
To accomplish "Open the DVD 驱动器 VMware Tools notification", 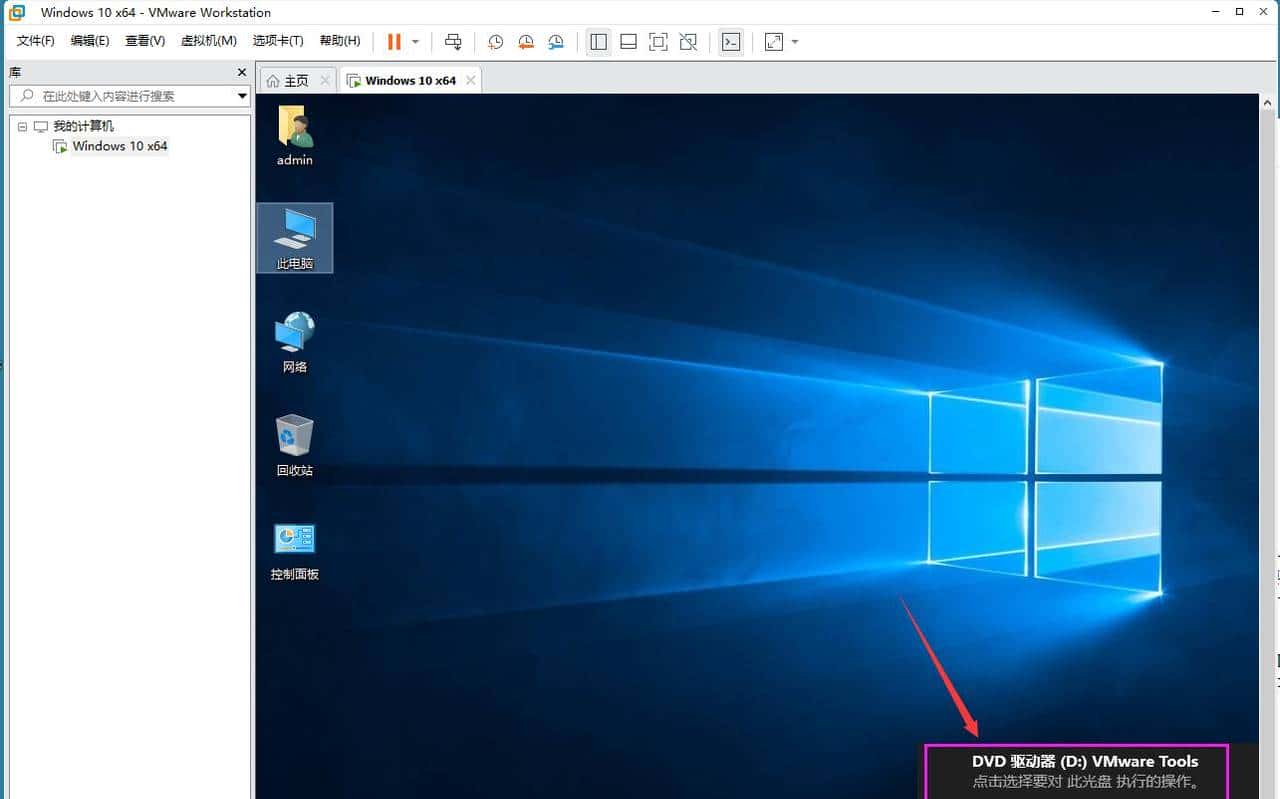I will tap(1083, 770).
